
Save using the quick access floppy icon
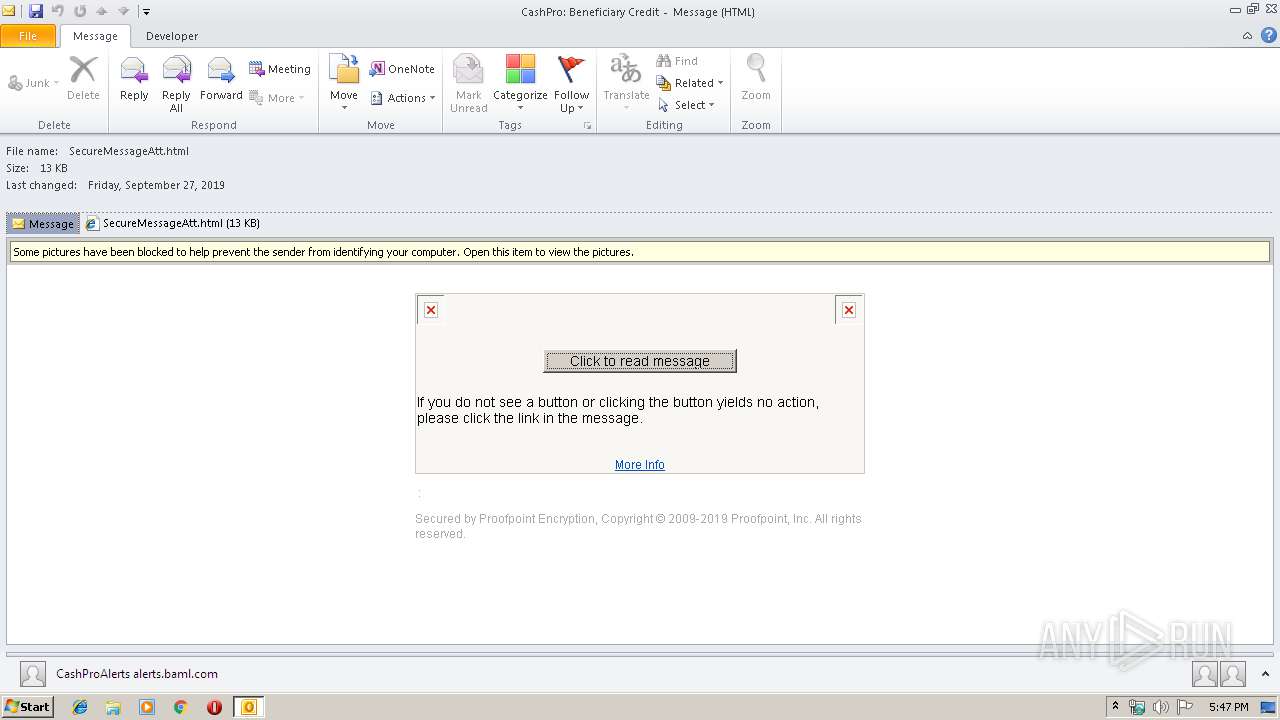pyautogui.click(x=36, y=11)
